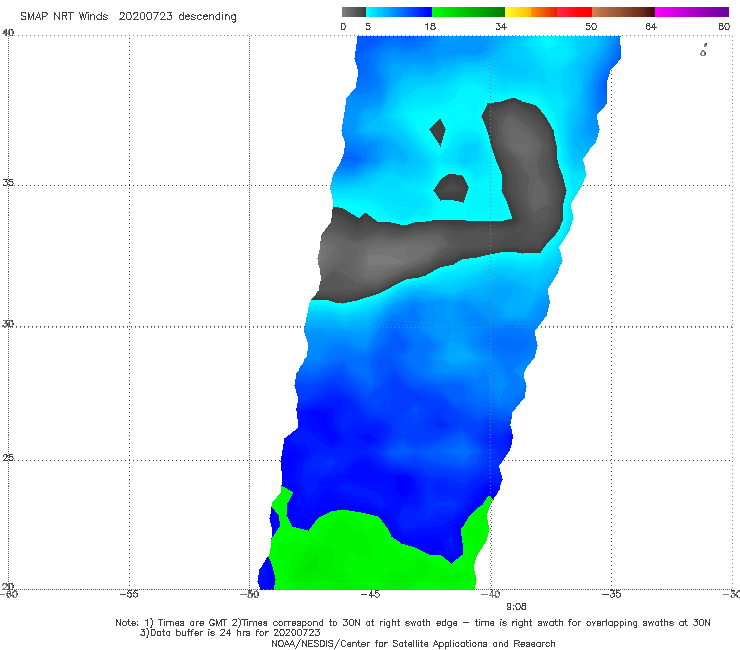
Task: Click the color bar label '5'
Action: 368,26
